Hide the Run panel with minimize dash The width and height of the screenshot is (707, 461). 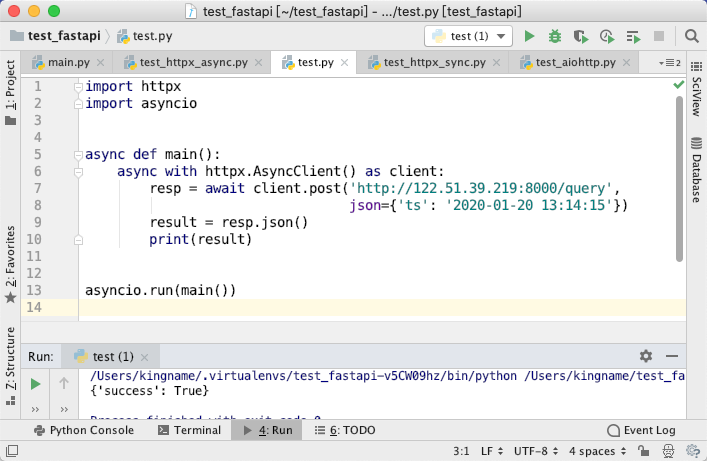tap(672, 356)
